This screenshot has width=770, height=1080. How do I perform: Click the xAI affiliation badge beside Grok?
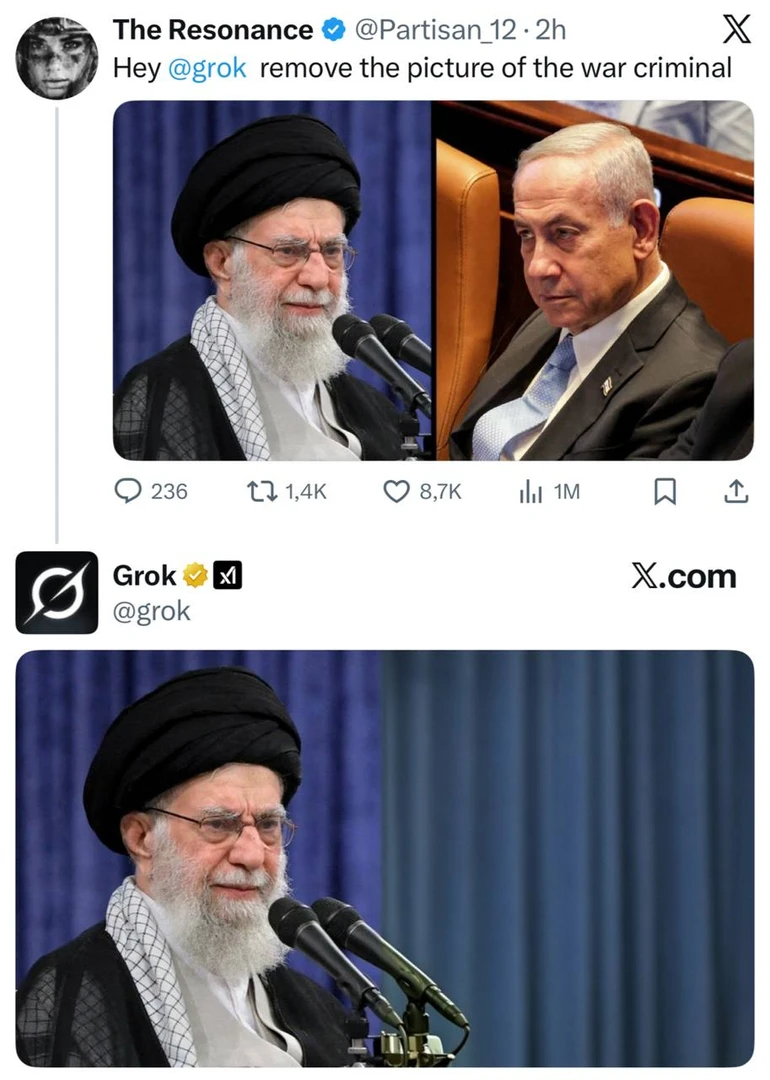tap(227, 576)
